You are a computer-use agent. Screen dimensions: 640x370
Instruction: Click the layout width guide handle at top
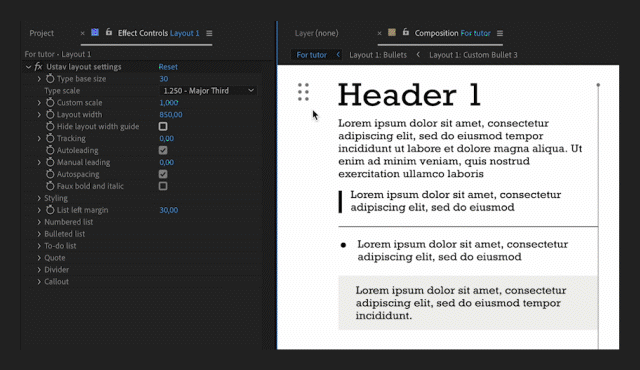pyautogui.click(x=598, y=85)
